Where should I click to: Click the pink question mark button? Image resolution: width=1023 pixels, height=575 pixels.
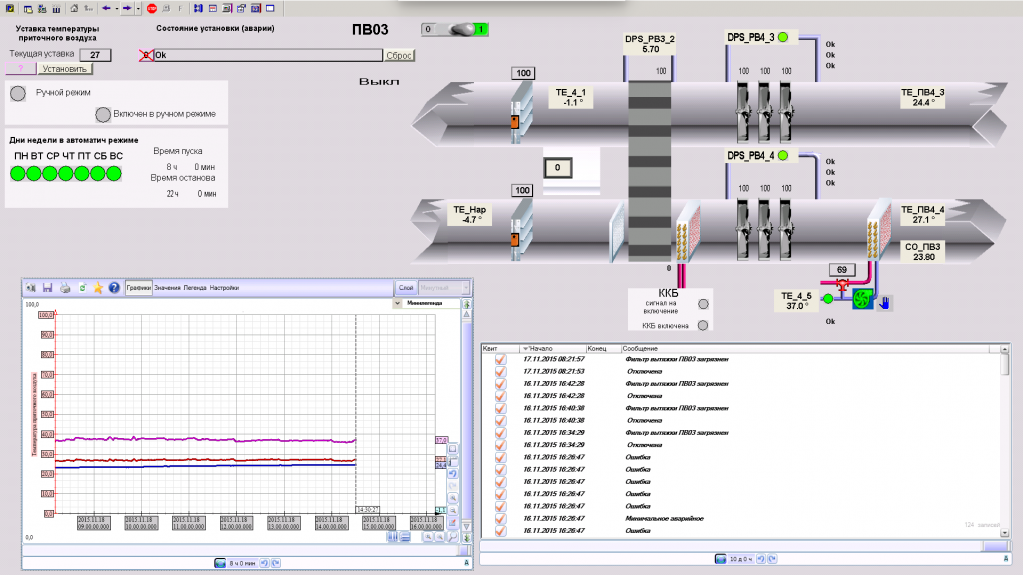(x=20, y=69)
